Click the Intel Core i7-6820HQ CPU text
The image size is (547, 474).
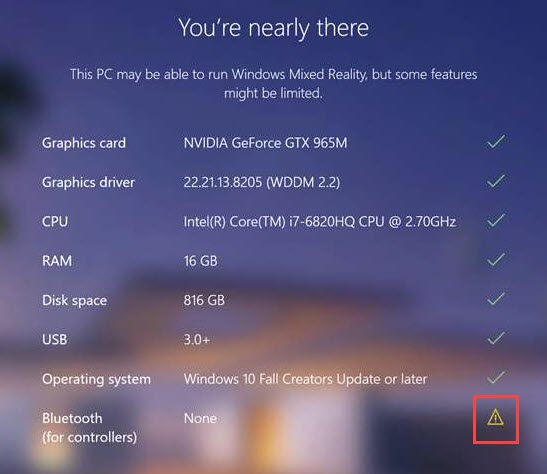tap(320, 222)
